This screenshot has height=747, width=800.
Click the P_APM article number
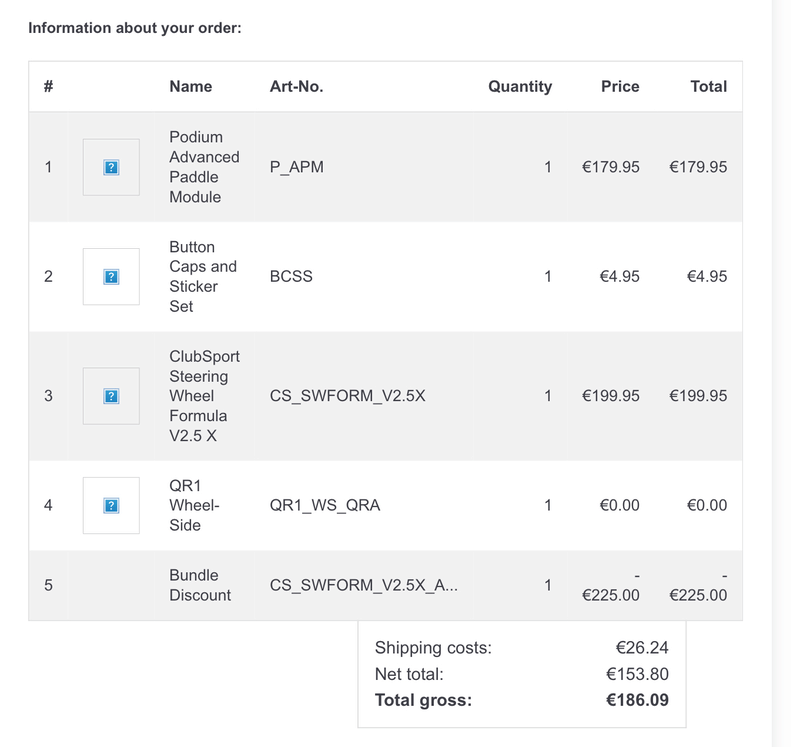click(297, 167)
